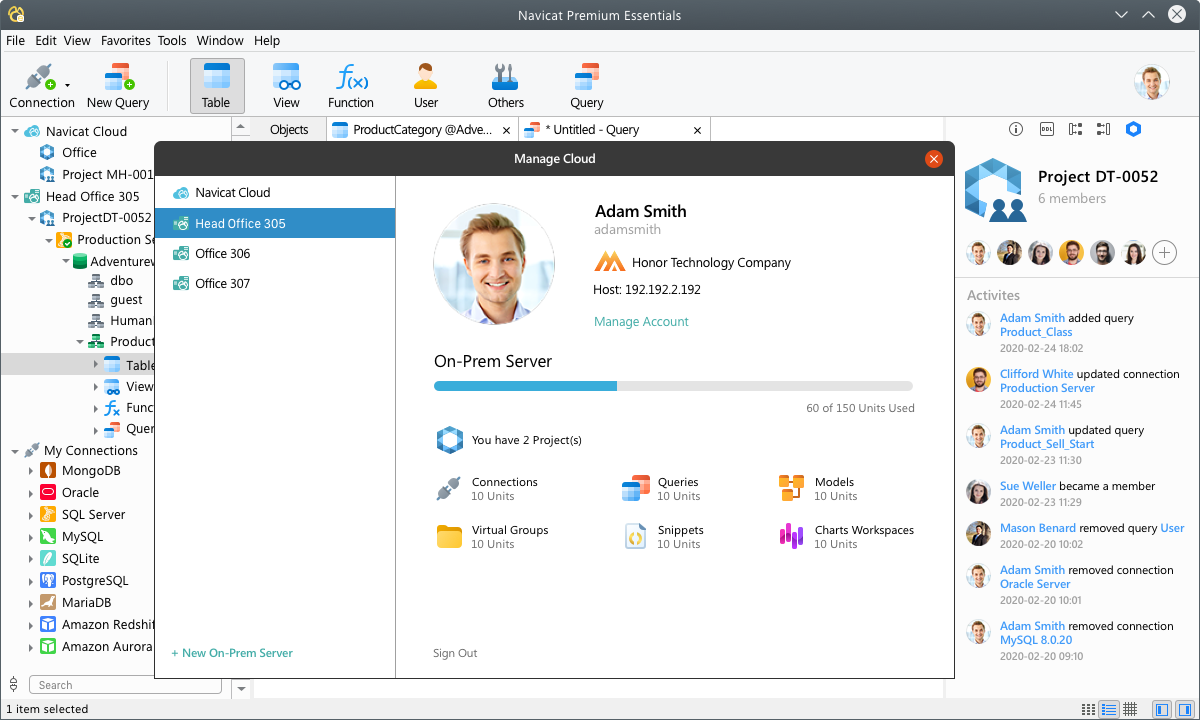The image size is (1200, 720).
Task: Open the User toolbar icon
Action: pyautogui.click(x=426, y=78)
